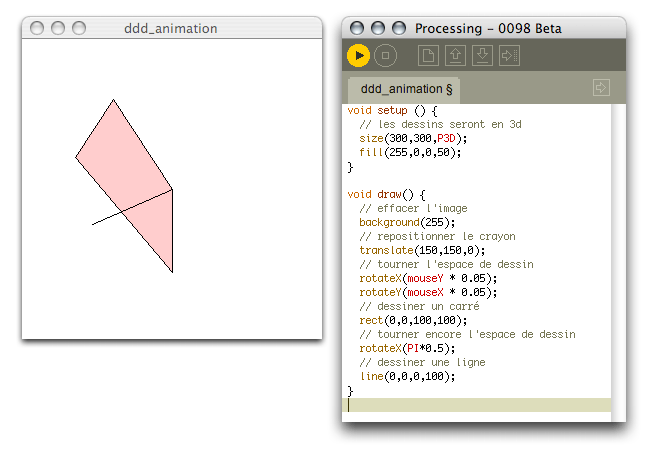The image size is (647, 452).
Task: Minimize the Processing editor window
Action: [379, 28]
